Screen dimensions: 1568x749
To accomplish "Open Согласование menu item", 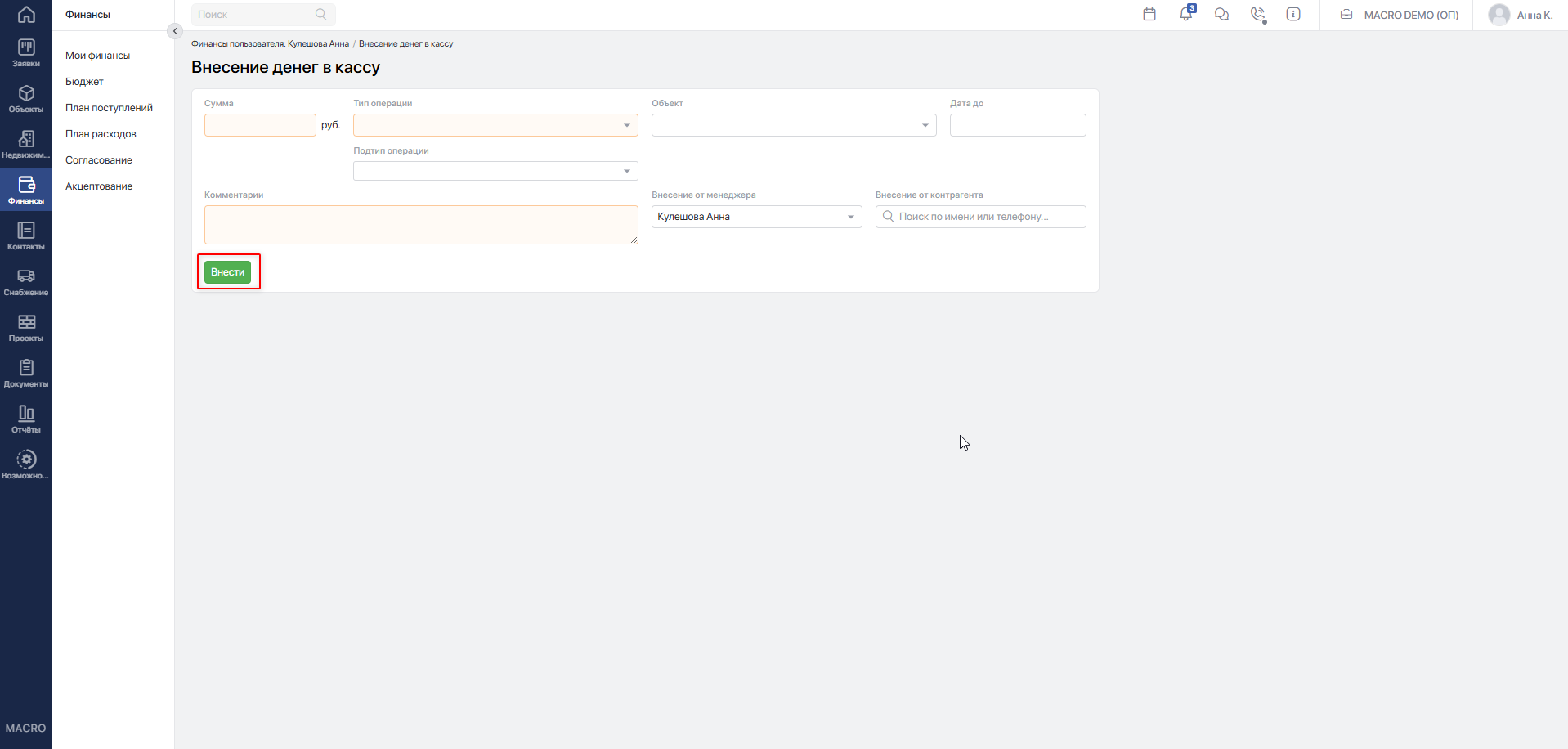I will 99,160.
